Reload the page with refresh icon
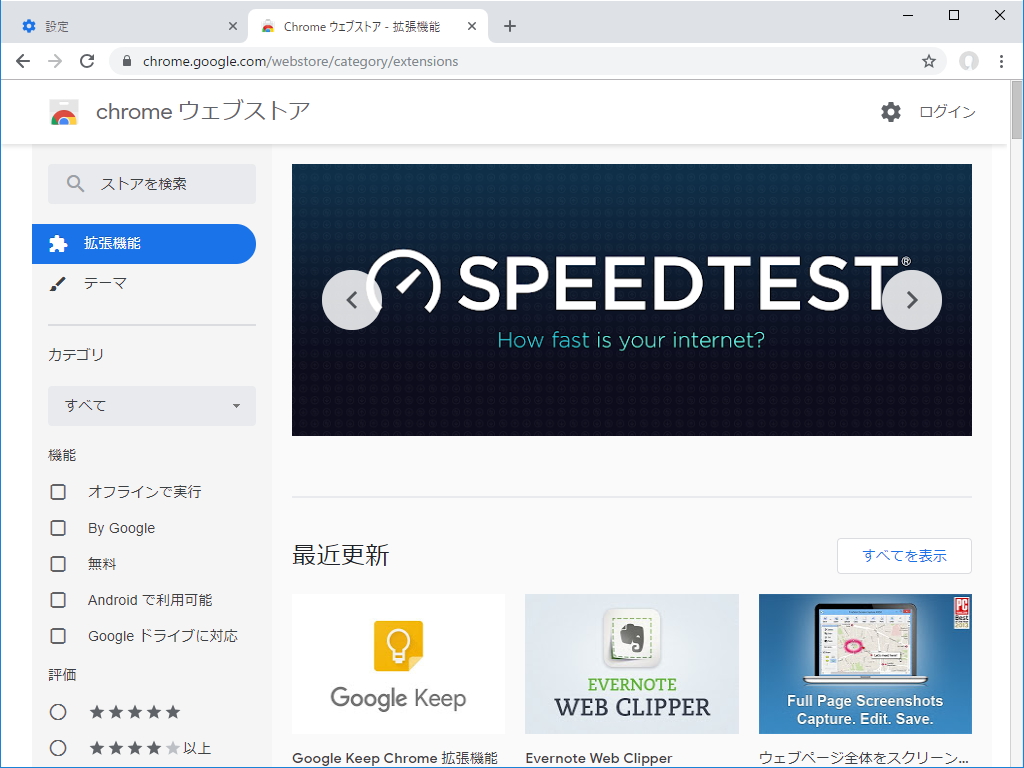Screen dimensions: 1024x768 pyautogui.click(x=87, y=61)
